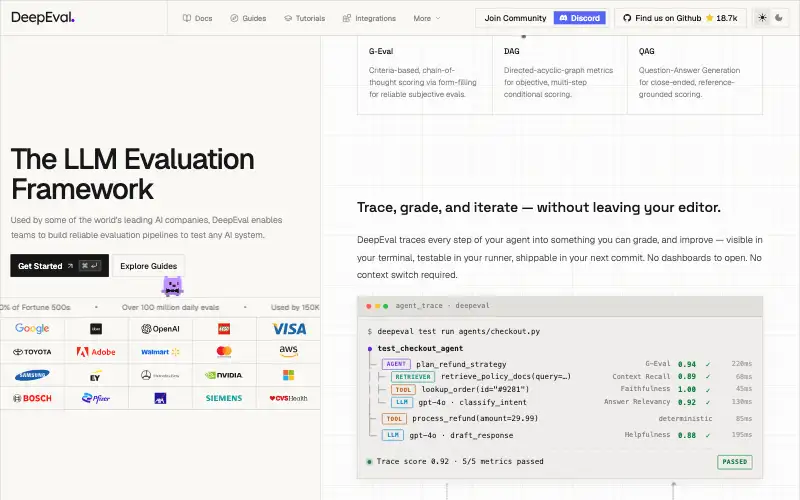Click the Google logo
This screenshot has width=800, height=500.
click(x=32, y=329)
